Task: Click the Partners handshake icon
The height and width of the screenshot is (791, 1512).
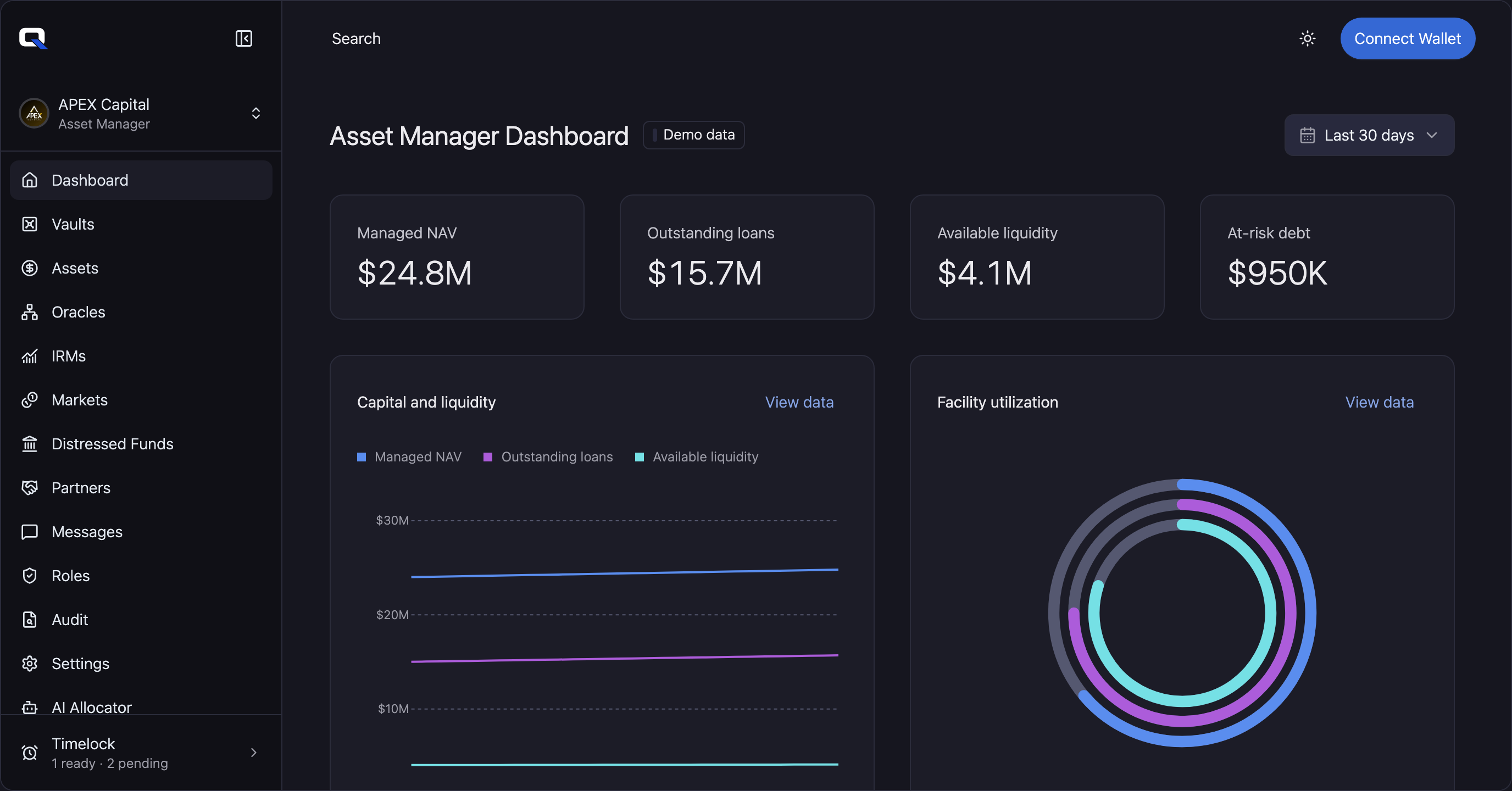Action: [30, 488]
